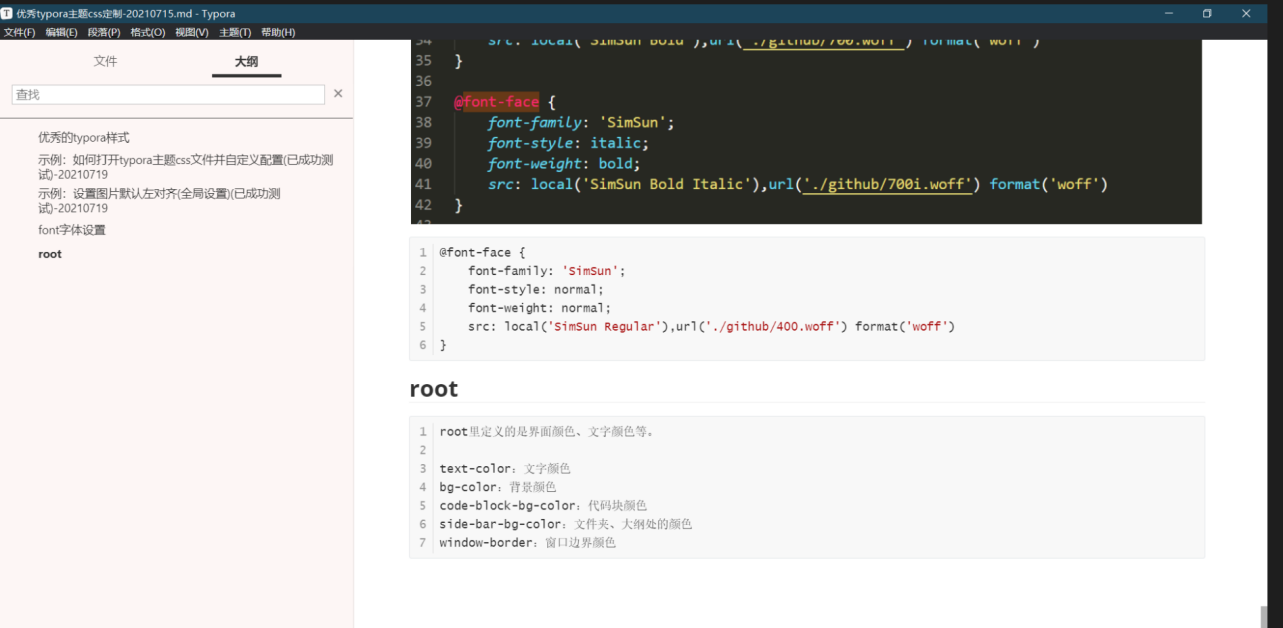The height and width of the screenshot is (628, 1283).
Task: Click the src: local('SimSun Regular') code line
Action: point(712,327)
